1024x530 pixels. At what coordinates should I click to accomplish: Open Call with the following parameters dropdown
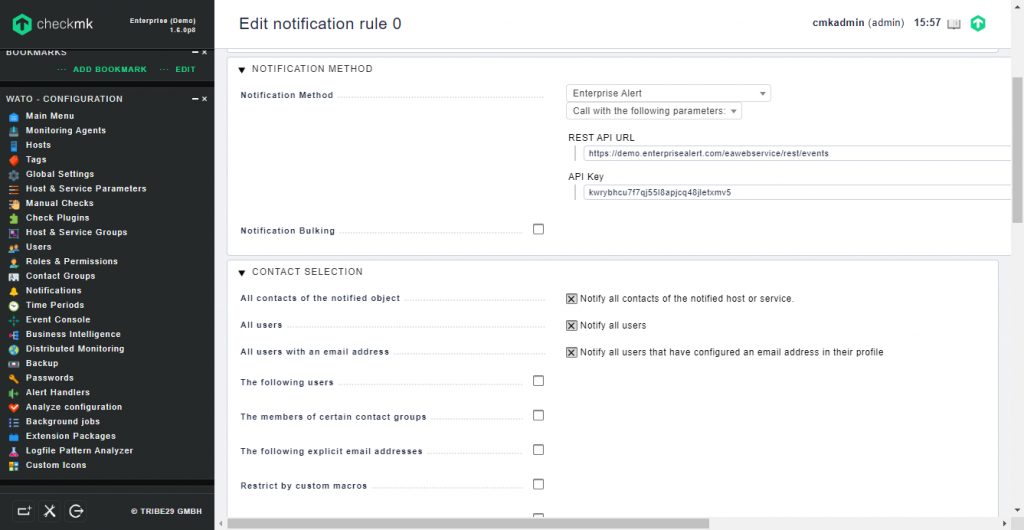tap(654, 111)
